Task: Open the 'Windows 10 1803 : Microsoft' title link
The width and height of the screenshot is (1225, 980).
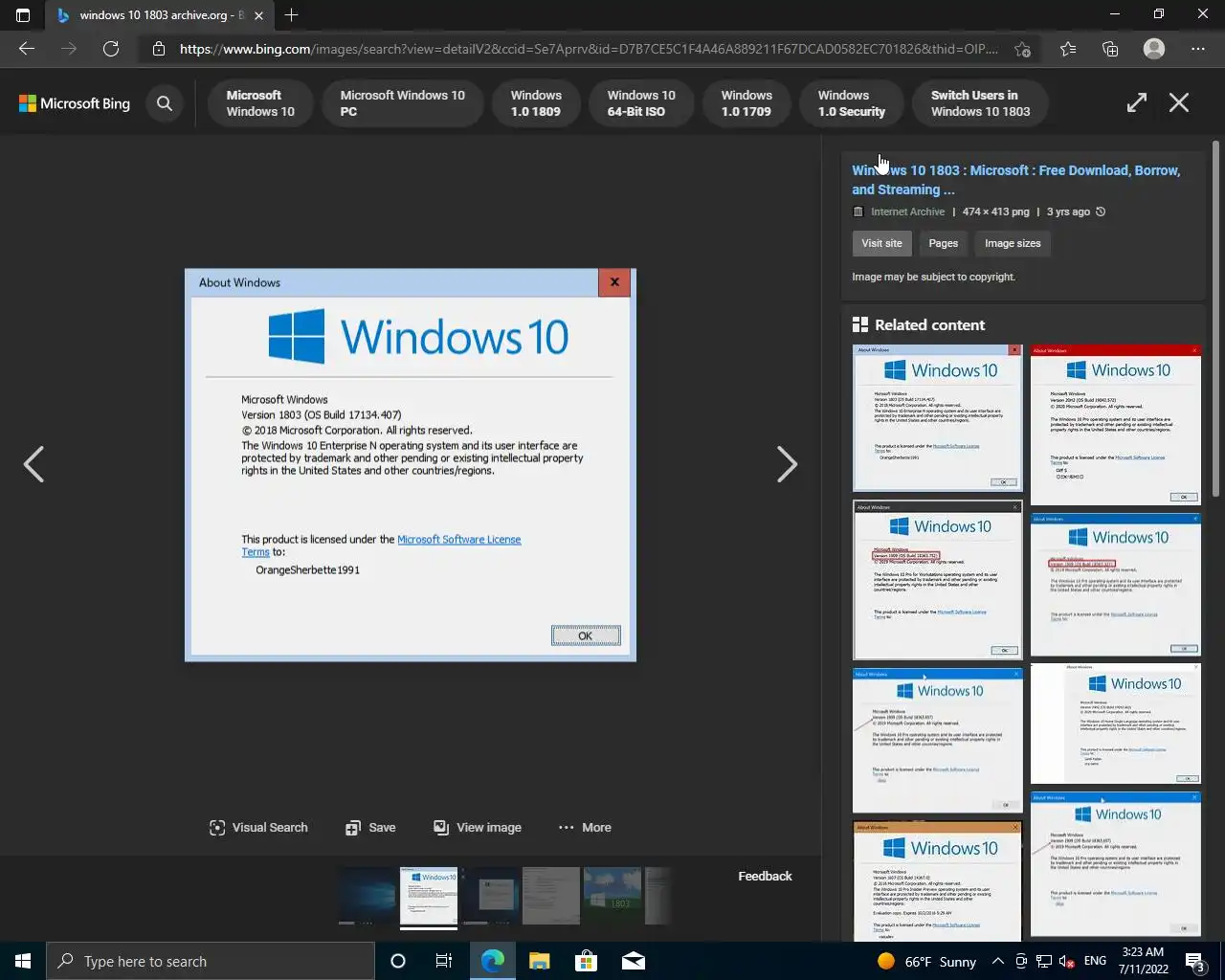Action: coord(1015,180)
